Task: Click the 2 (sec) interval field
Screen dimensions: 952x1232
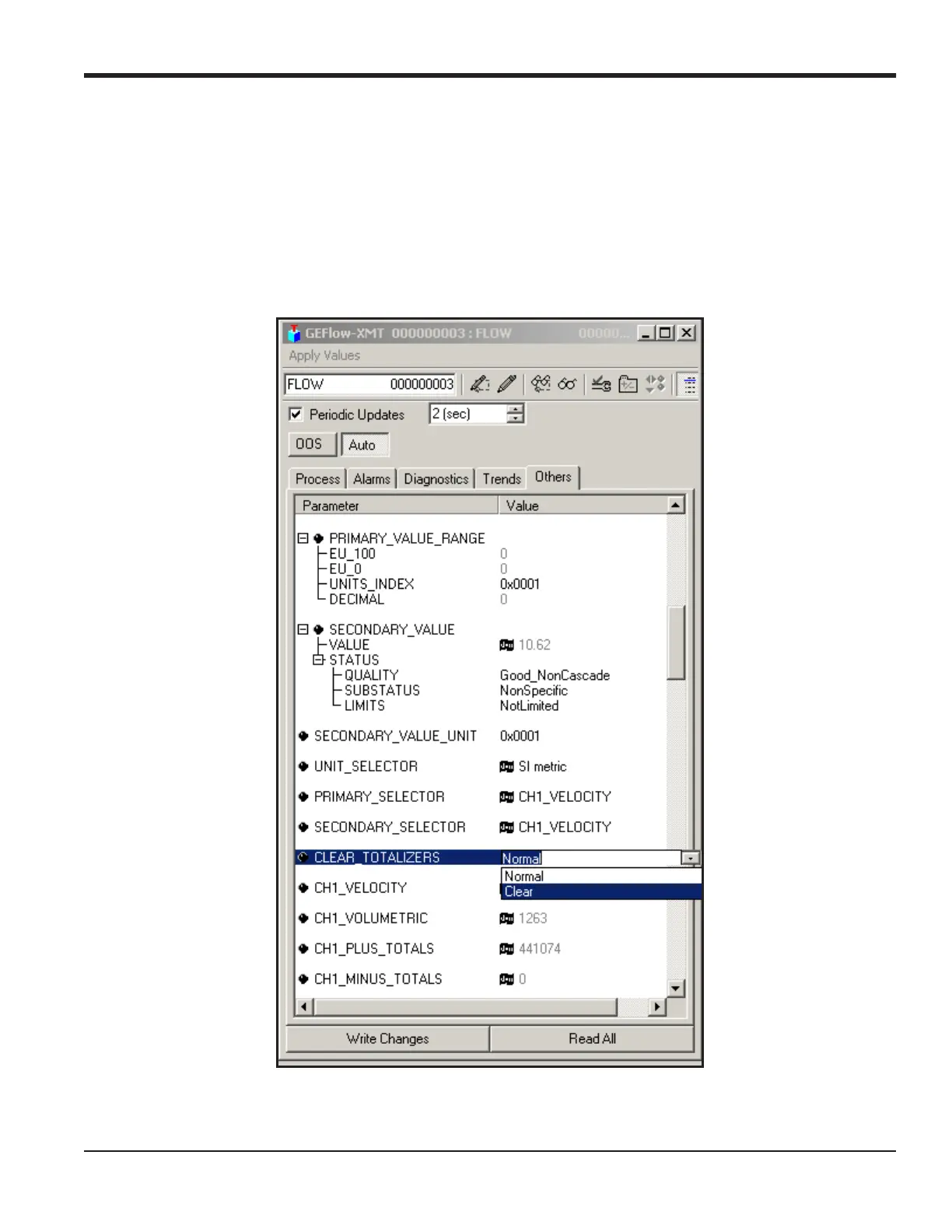Action: coord(468,414)
